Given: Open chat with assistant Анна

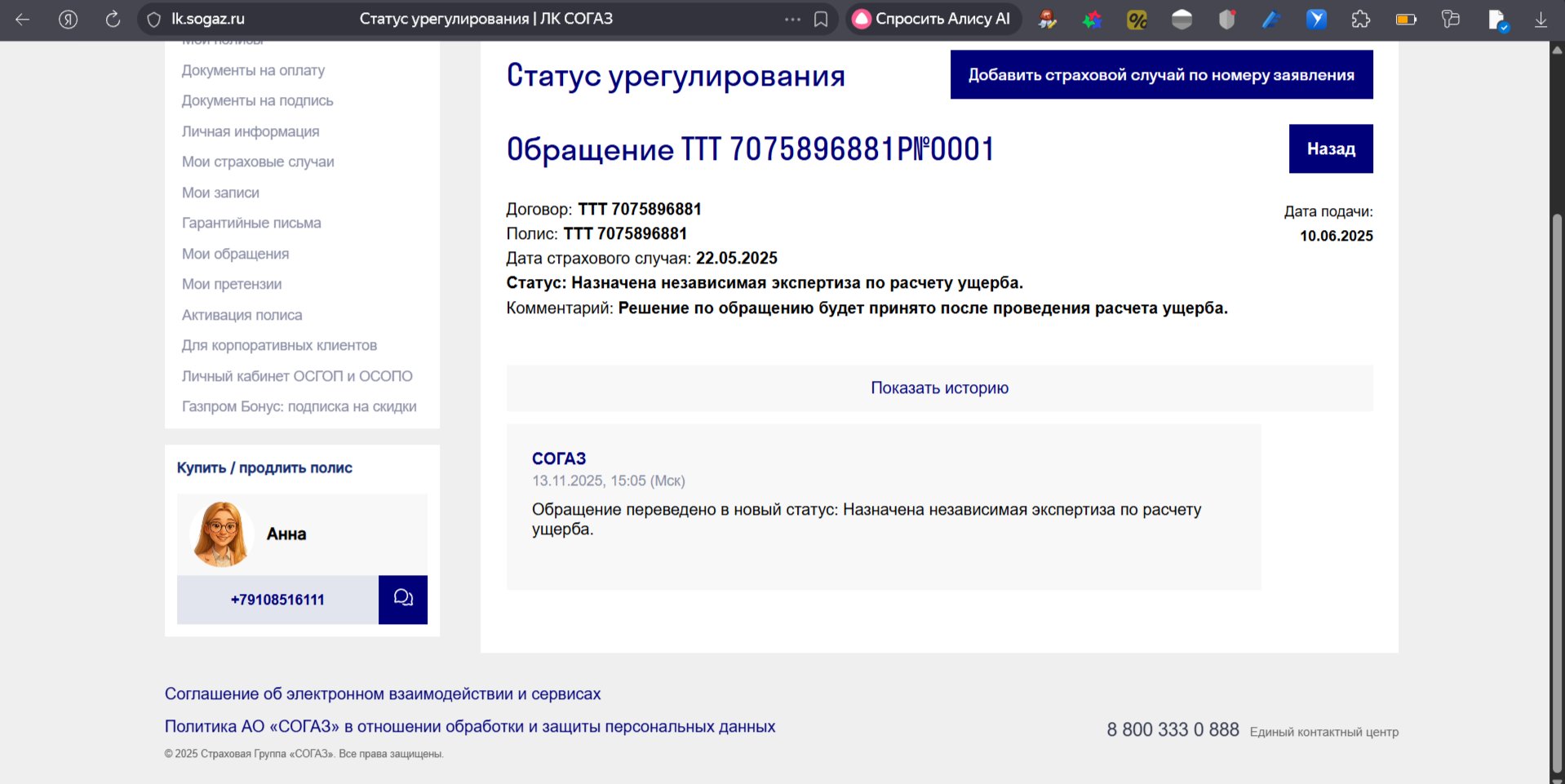Looking at the screenshot, I should (402, 599).
